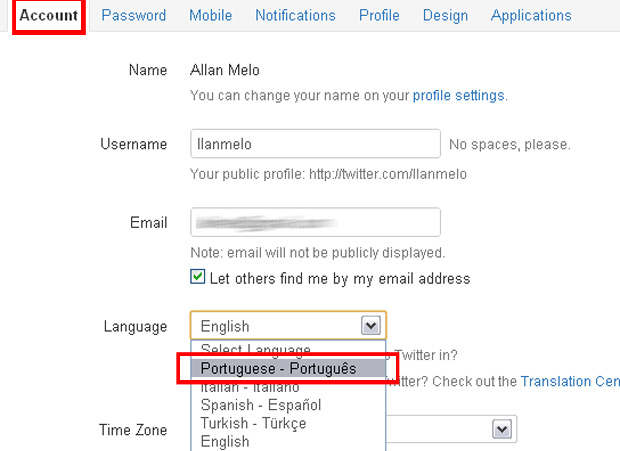This screenshot has width=620, height=451.
Task: Click the Language dropdown arrow
Action: click(x=370, y=326)
